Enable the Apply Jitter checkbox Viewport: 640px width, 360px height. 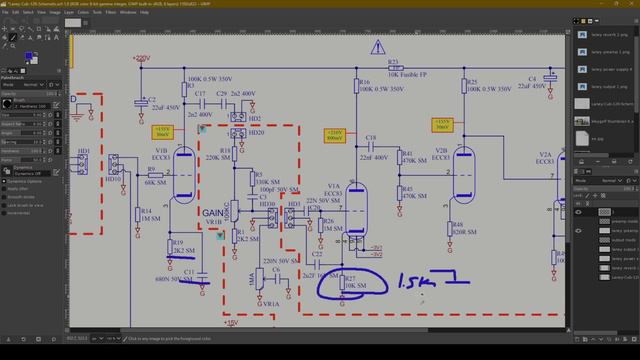(x=4, y=189)
